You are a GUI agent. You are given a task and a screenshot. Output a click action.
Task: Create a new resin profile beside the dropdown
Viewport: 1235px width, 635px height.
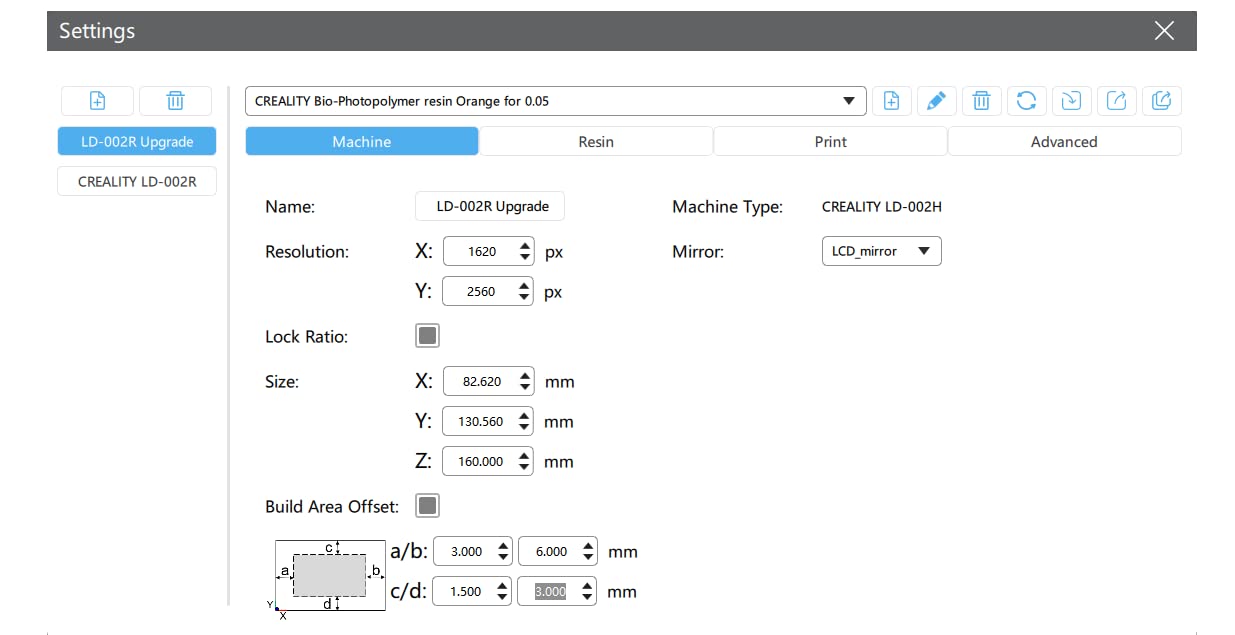click(x=891, y=100)
